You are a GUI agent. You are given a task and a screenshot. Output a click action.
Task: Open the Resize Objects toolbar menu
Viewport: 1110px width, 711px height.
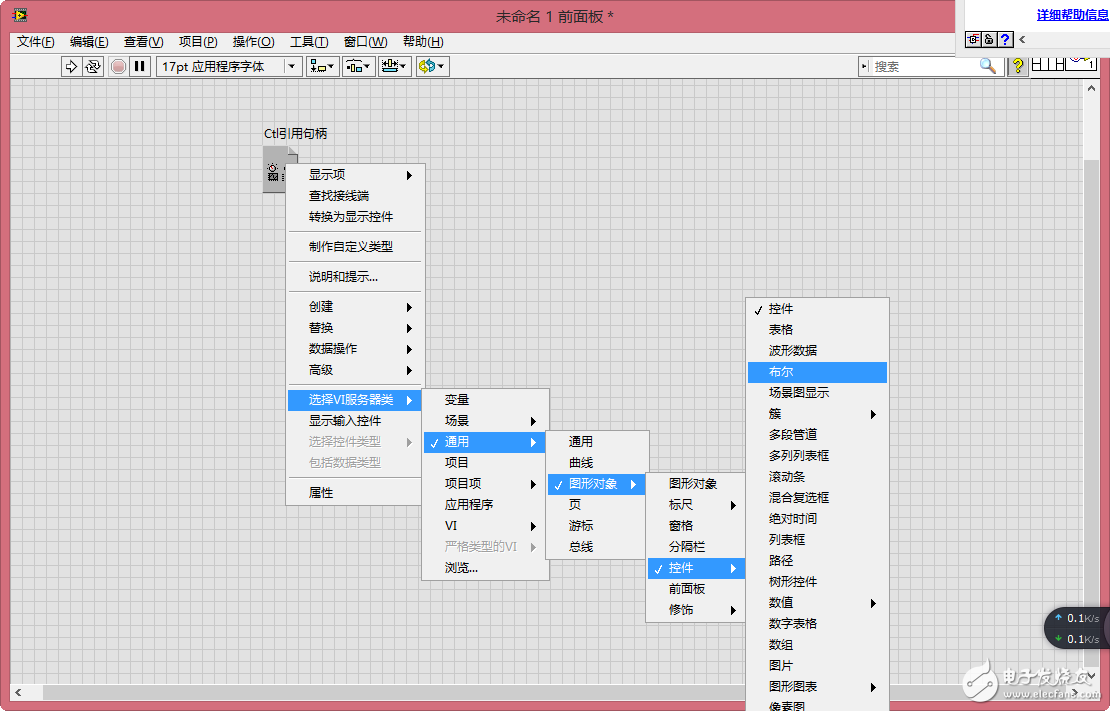394,67
